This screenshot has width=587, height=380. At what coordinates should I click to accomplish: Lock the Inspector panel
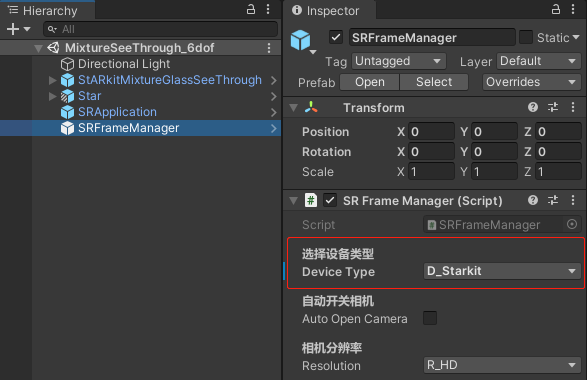pos(556,9)
